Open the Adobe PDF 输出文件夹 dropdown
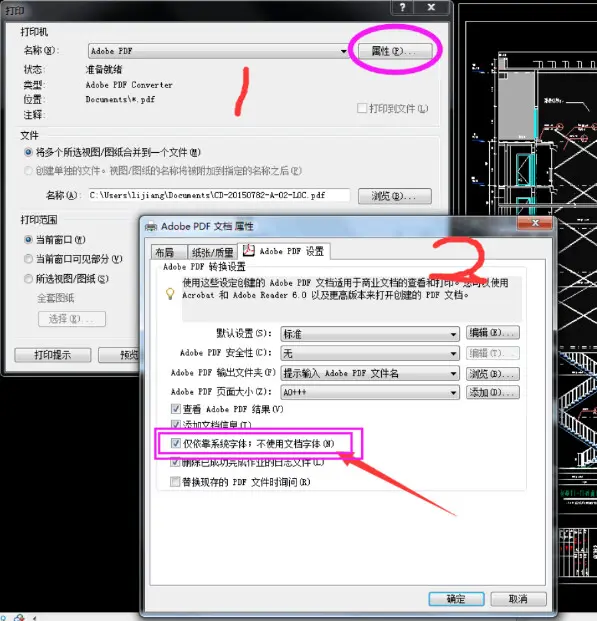This screenshot has width=597, height=621. click(x=370, y=373)
